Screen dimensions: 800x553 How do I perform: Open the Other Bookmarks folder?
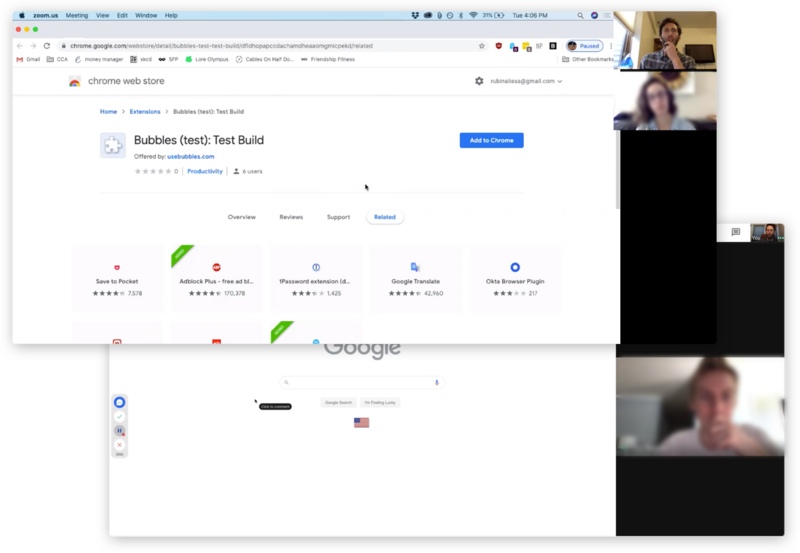click(x=588, y=60)
